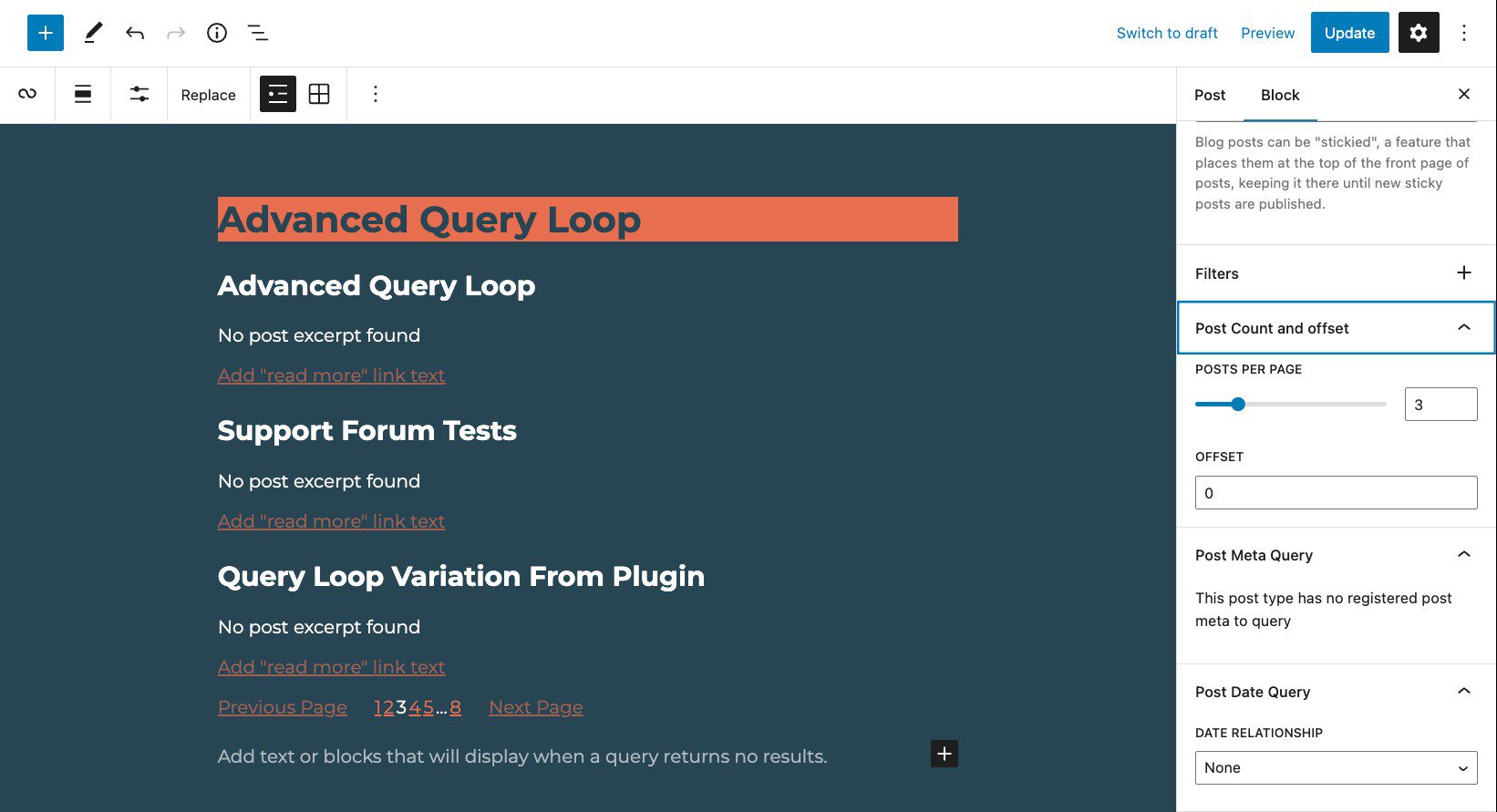Click read more link under Support Forum Tests
This screenshot has height=812, width=1497.
332,521
